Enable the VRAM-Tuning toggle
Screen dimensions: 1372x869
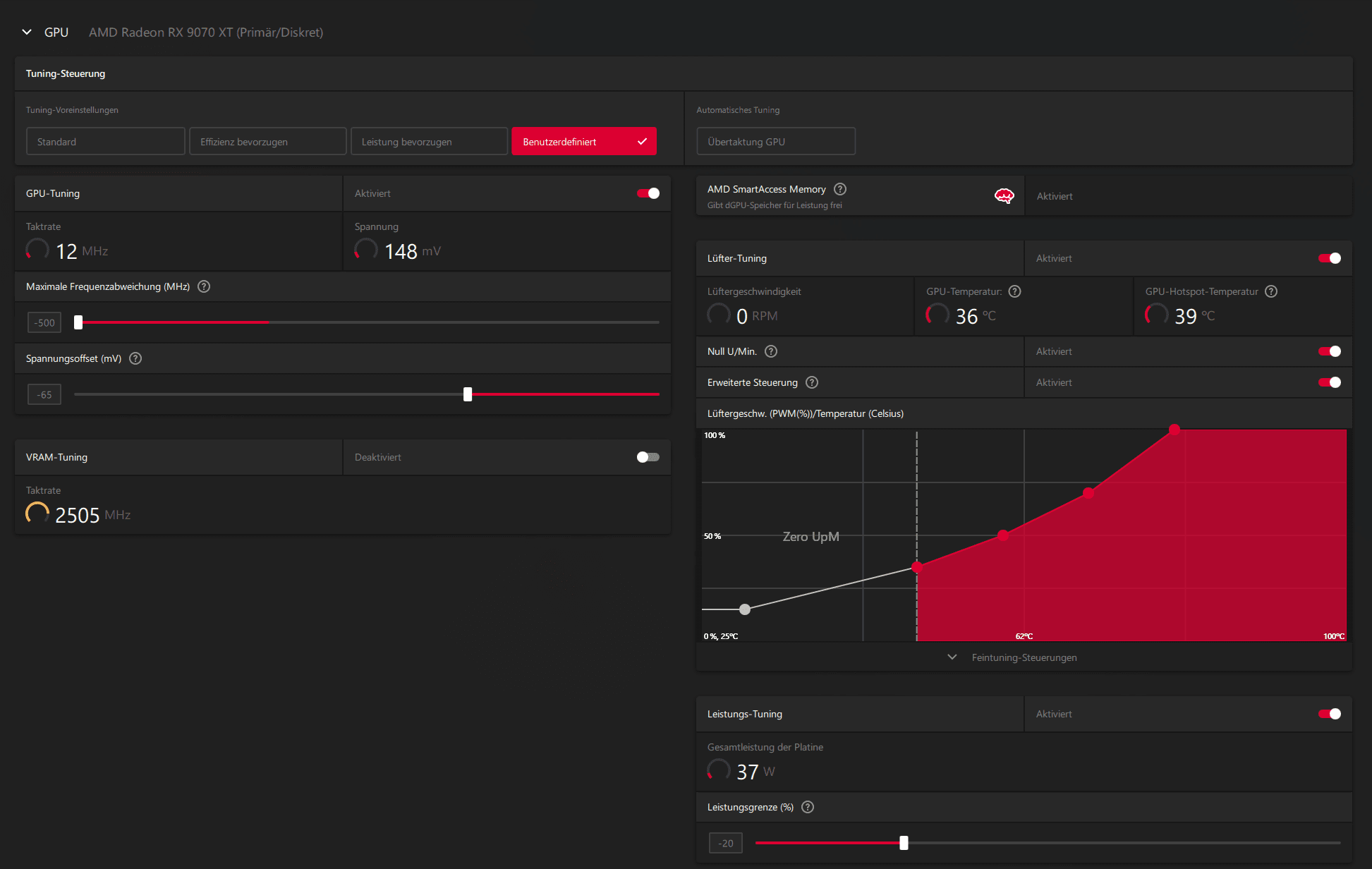tap(648, 457)
